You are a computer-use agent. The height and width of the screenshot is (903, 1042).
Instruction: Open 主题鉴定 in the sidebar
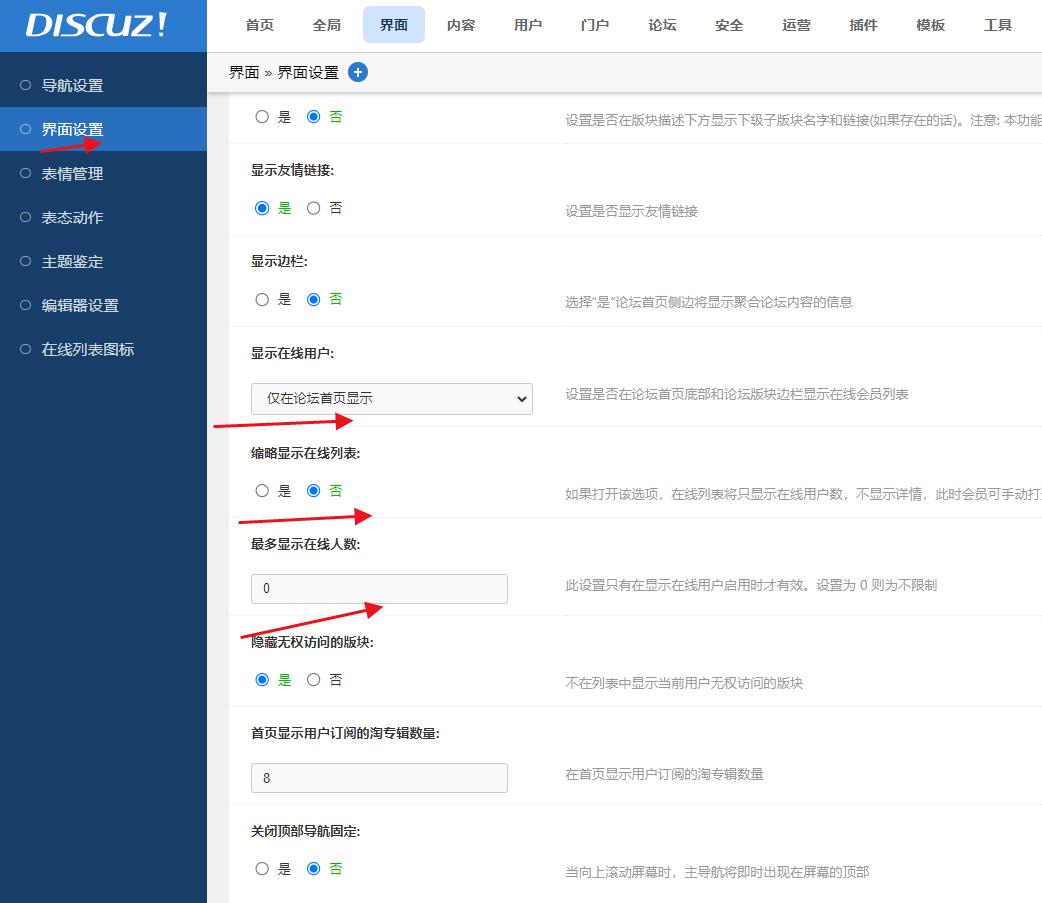point(72,262)
